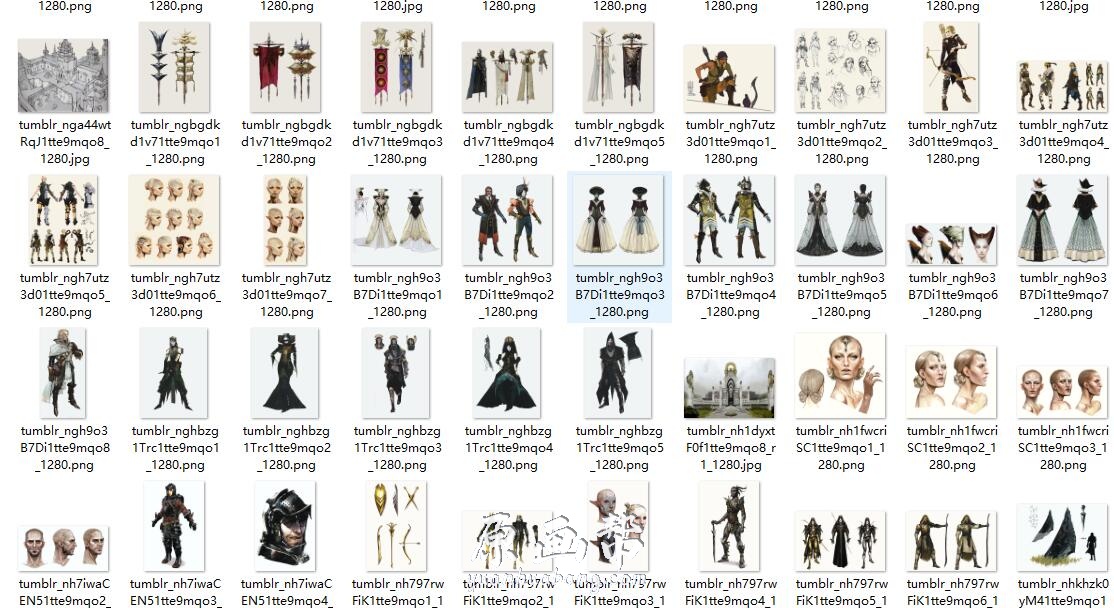This screenshot has height=608, width=1114.
Task: Click file name tumblr_ngh9o3B7Di1tte9mqo2_1280.png
Action: (x=509, y=295)
